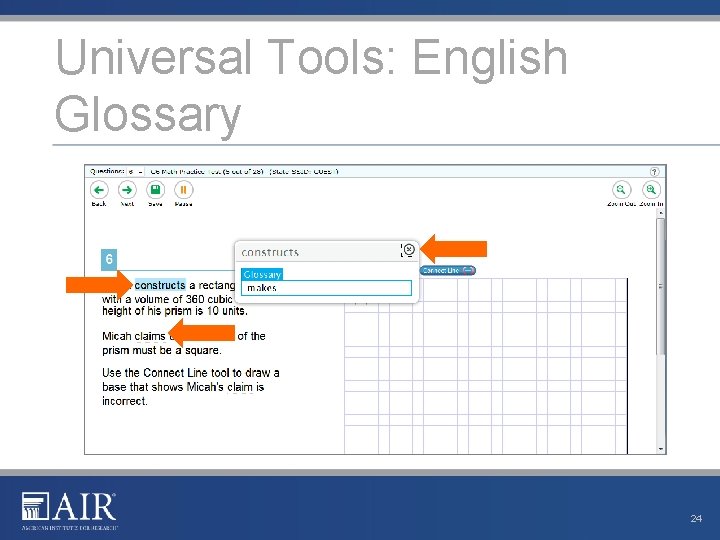Click inside the drawing grid area
Screen dimensions: 720x540
click(485, 366)
